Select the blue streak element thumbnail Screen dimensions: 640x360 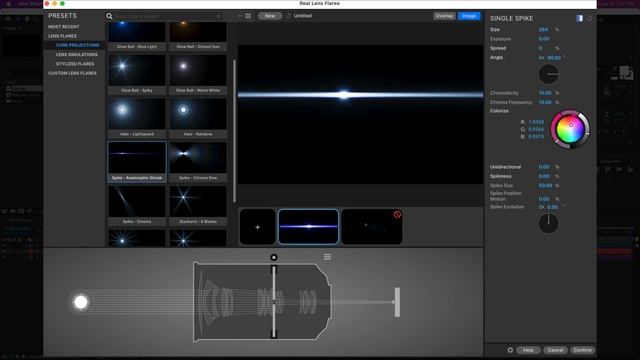click(x=308, y=227)
